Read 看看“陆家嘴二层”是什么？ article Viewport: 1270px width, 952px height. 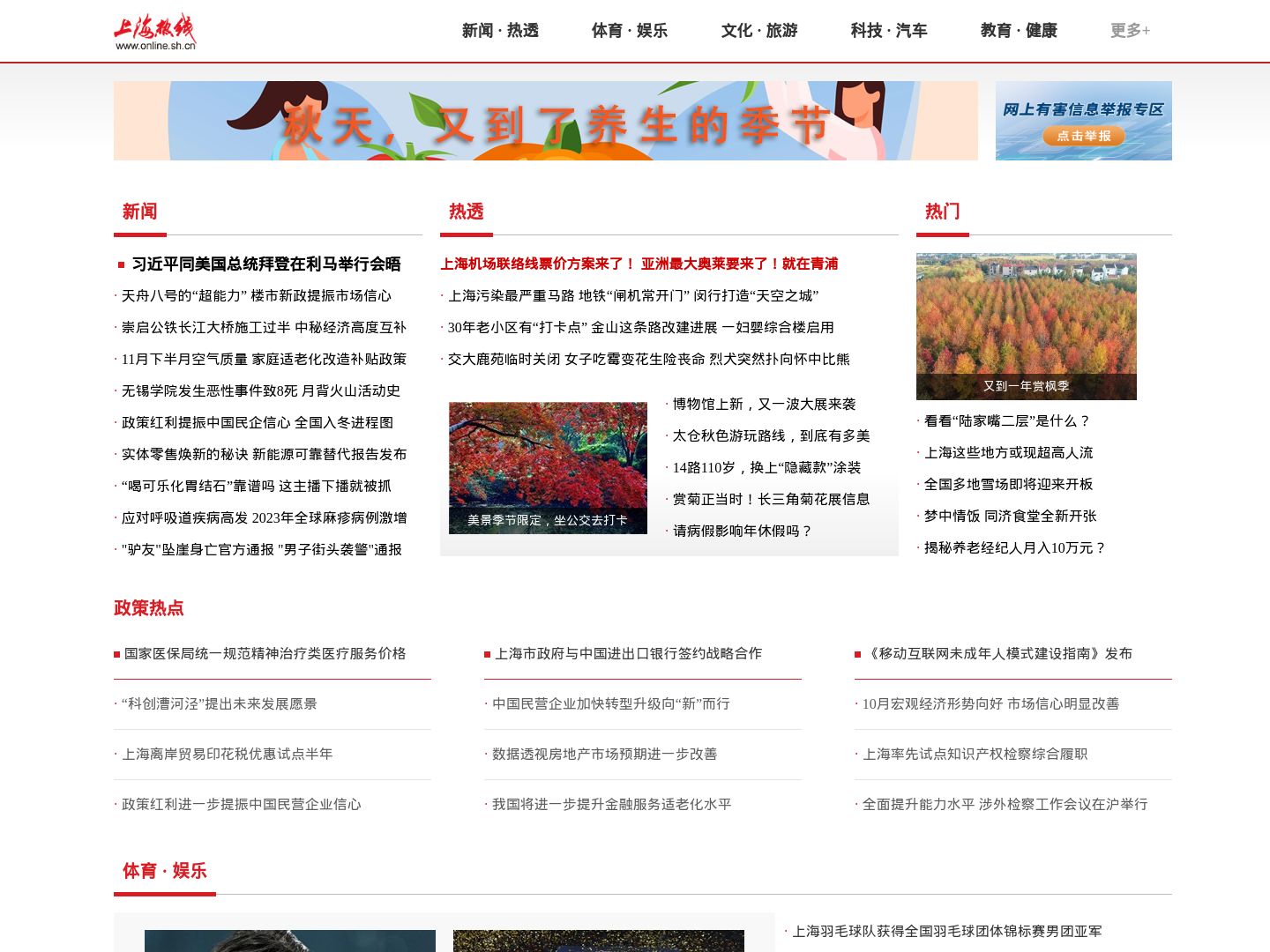point(1007,421)
